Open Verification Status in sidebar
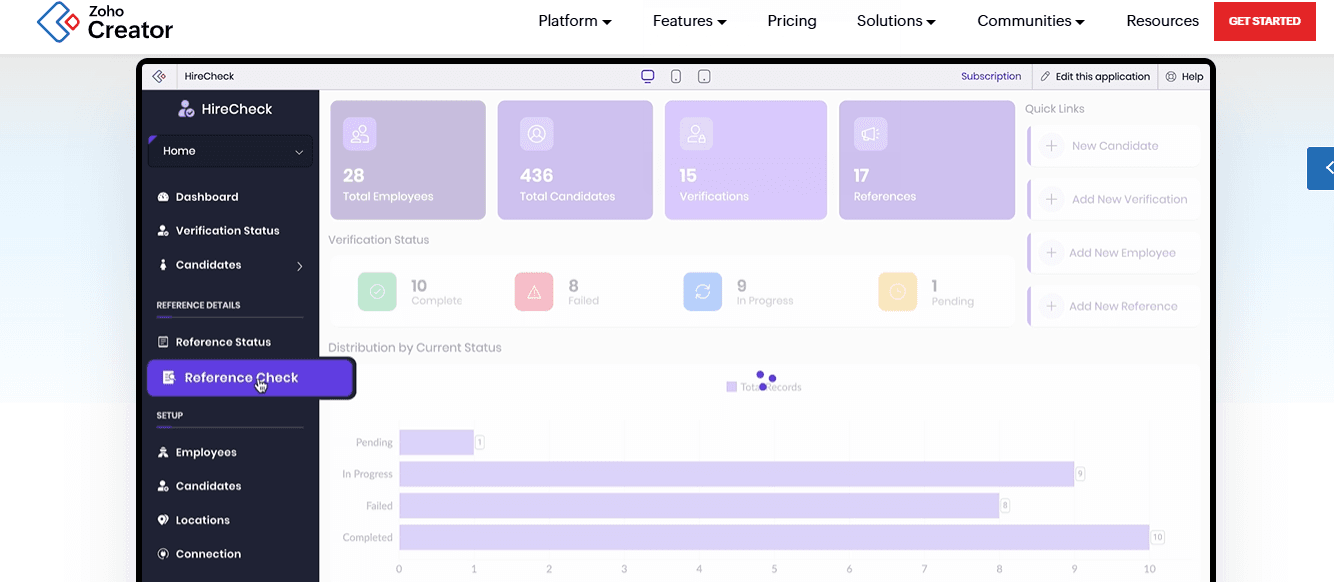 click(228, 231)
